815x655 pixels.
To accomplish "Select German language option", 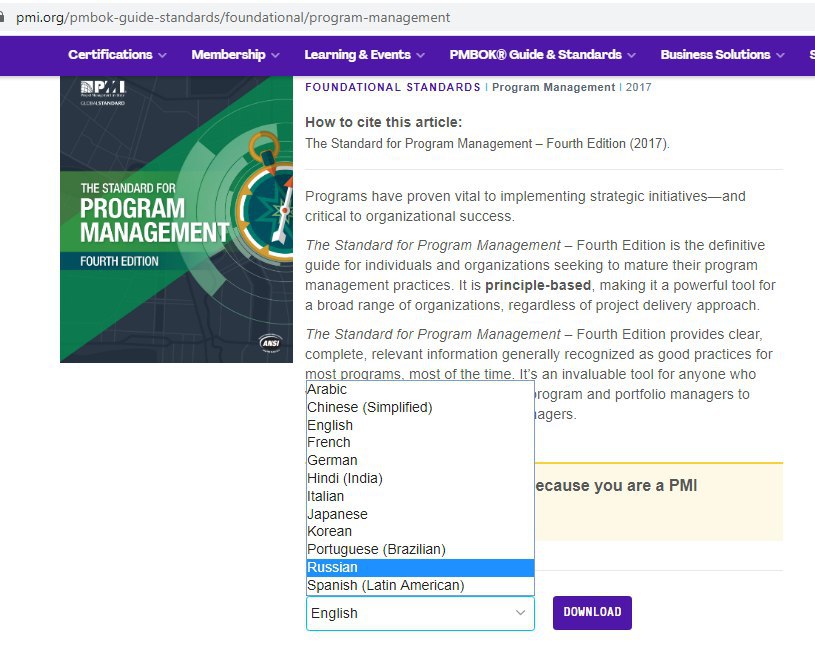I will pos(420,461).
